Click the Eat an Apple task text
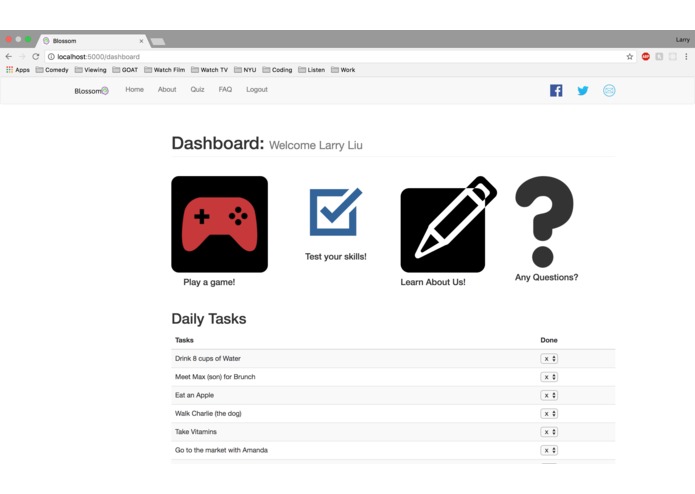 (x=194, y=395)
